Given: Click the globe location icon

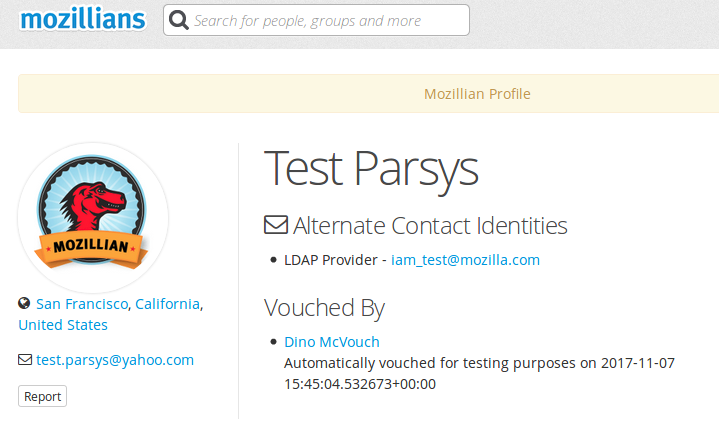Looking at the screenshot, I should tap(24, 303).
